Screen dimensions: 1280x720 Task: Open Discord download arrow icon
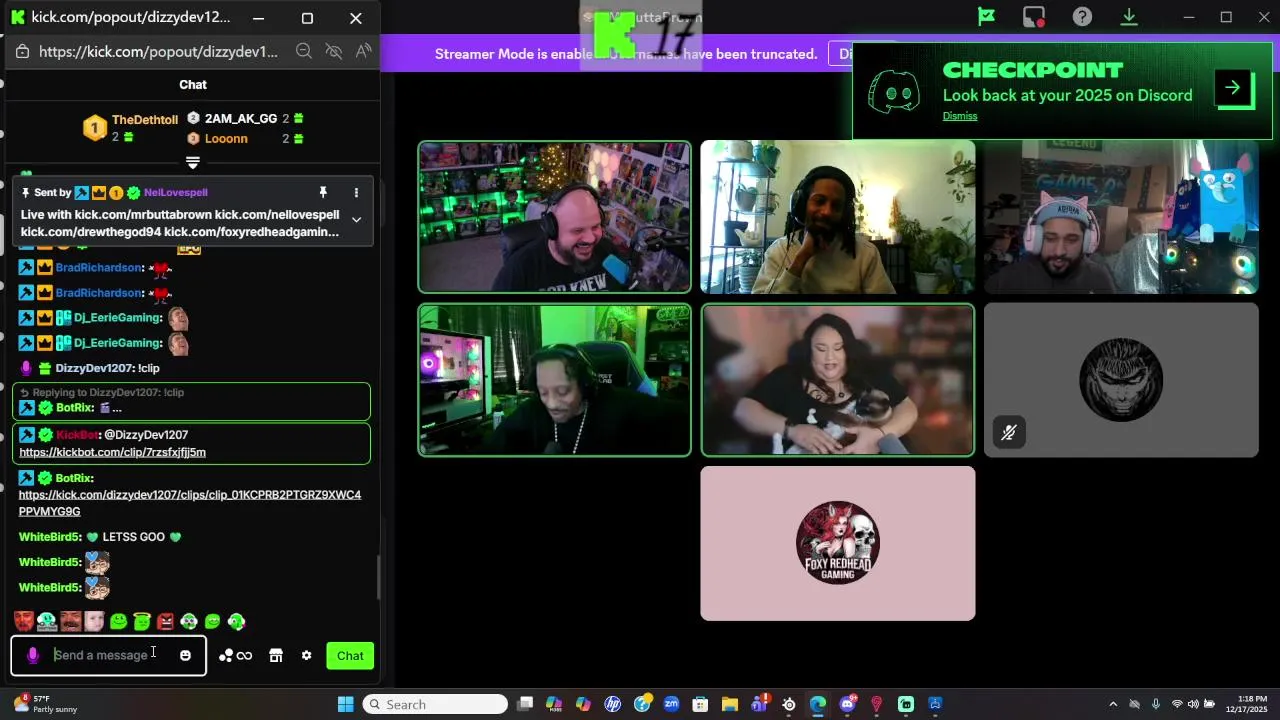[1129, 17]
